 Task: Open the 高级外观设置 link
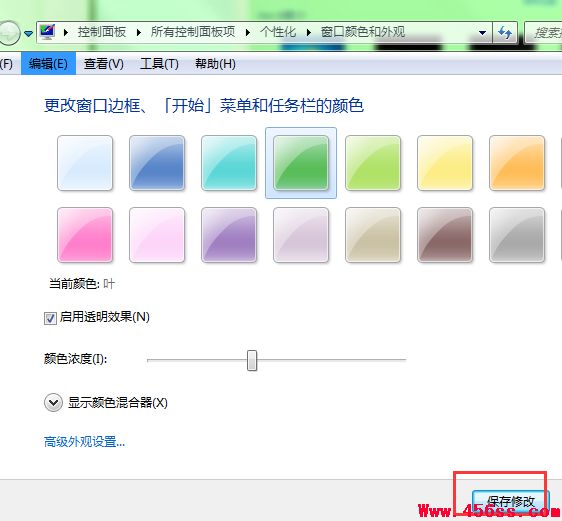coord(84,442)
